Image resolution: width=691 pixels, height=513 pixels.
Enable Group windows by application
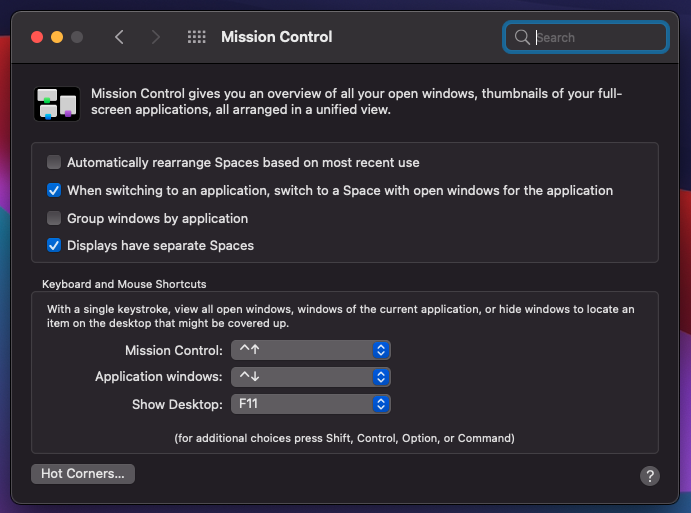(x=54, y=218)
